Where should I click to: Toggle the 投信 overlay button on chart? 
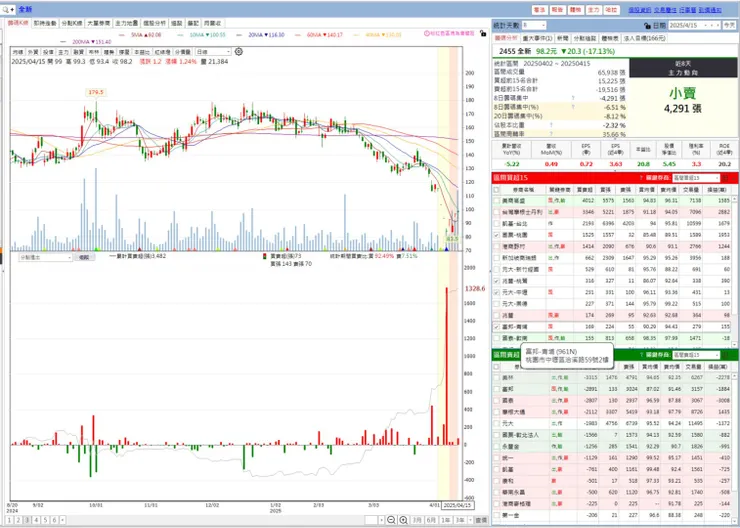(48, 52)
